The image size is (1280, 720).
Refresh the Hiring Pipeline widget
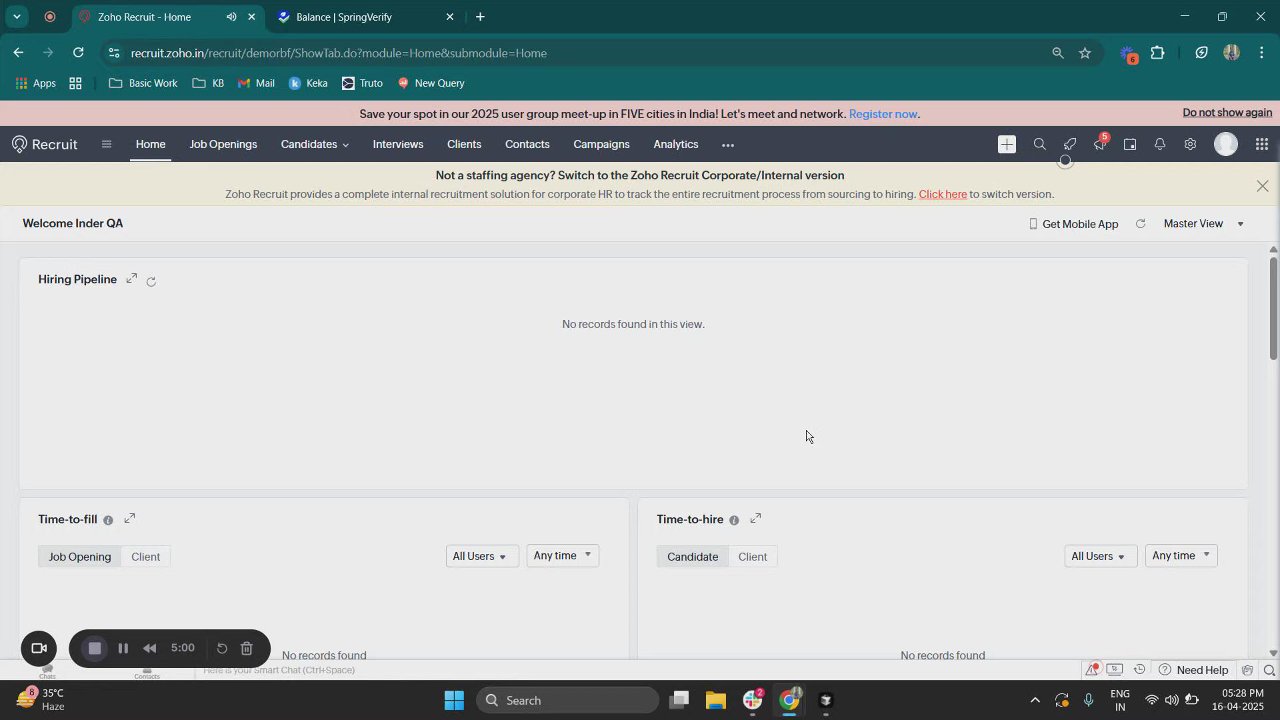click(x=151, y=281)
